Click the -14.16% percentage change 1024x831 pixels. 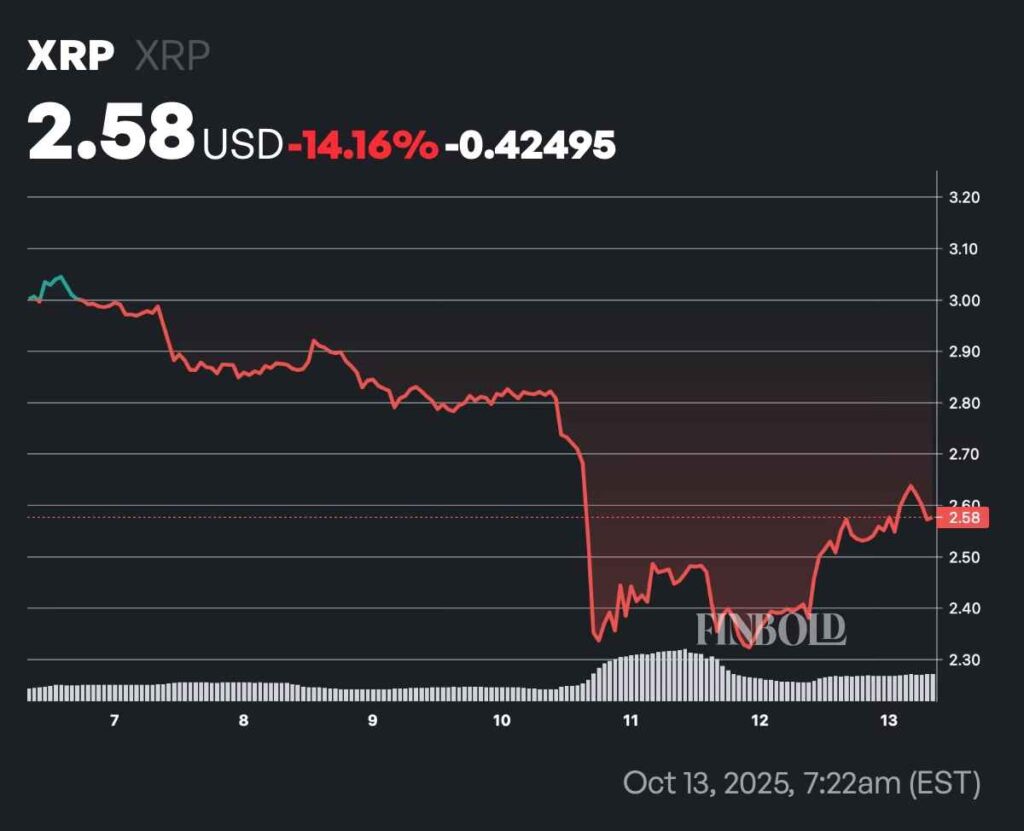[x=363, y=146]
